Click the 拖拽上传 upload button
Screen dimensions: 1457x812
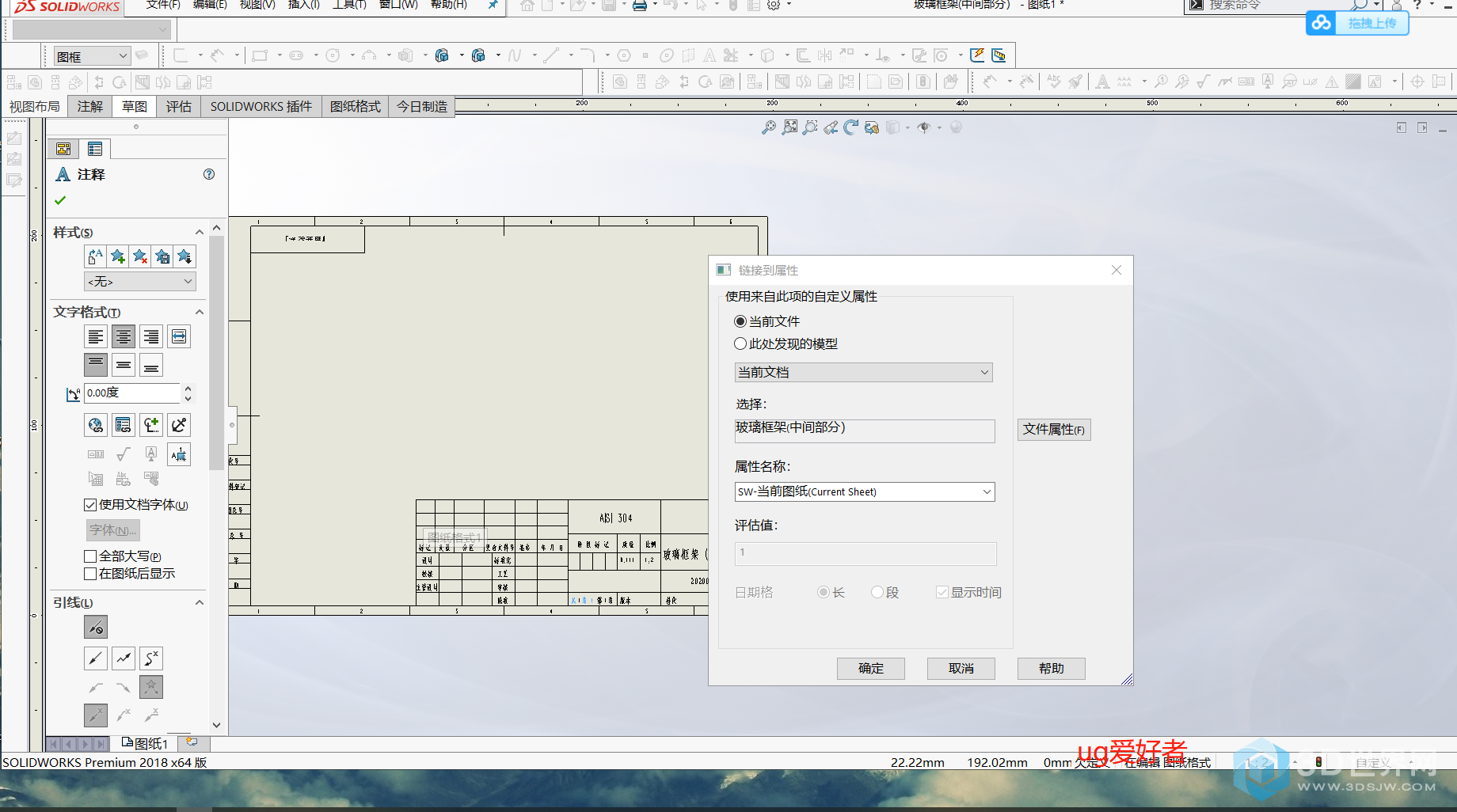point(1357,23)
